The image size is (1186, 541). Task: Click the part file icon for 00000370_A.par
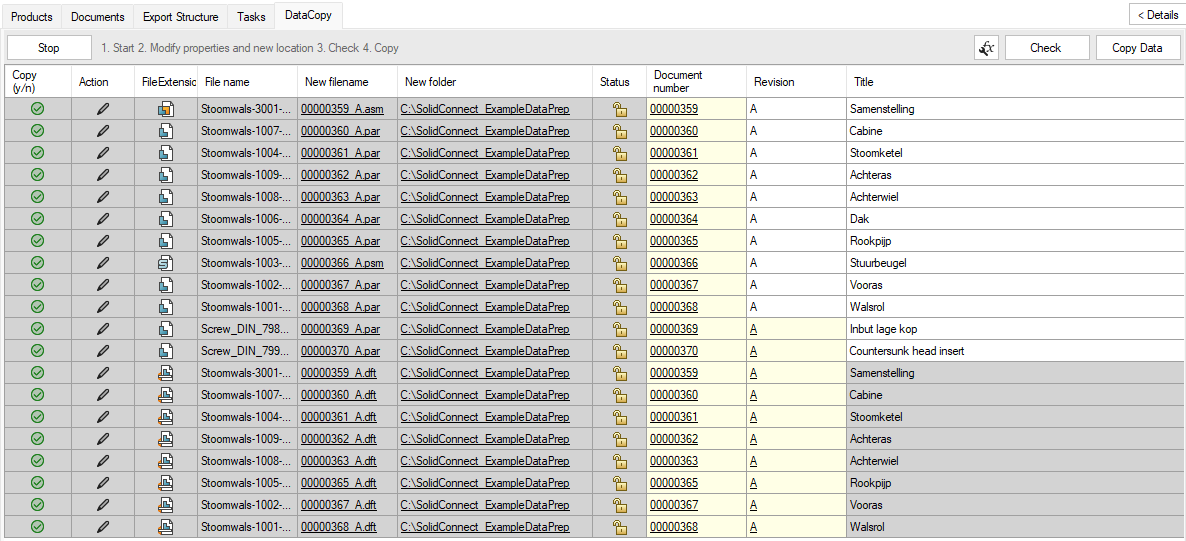point(166,351)
